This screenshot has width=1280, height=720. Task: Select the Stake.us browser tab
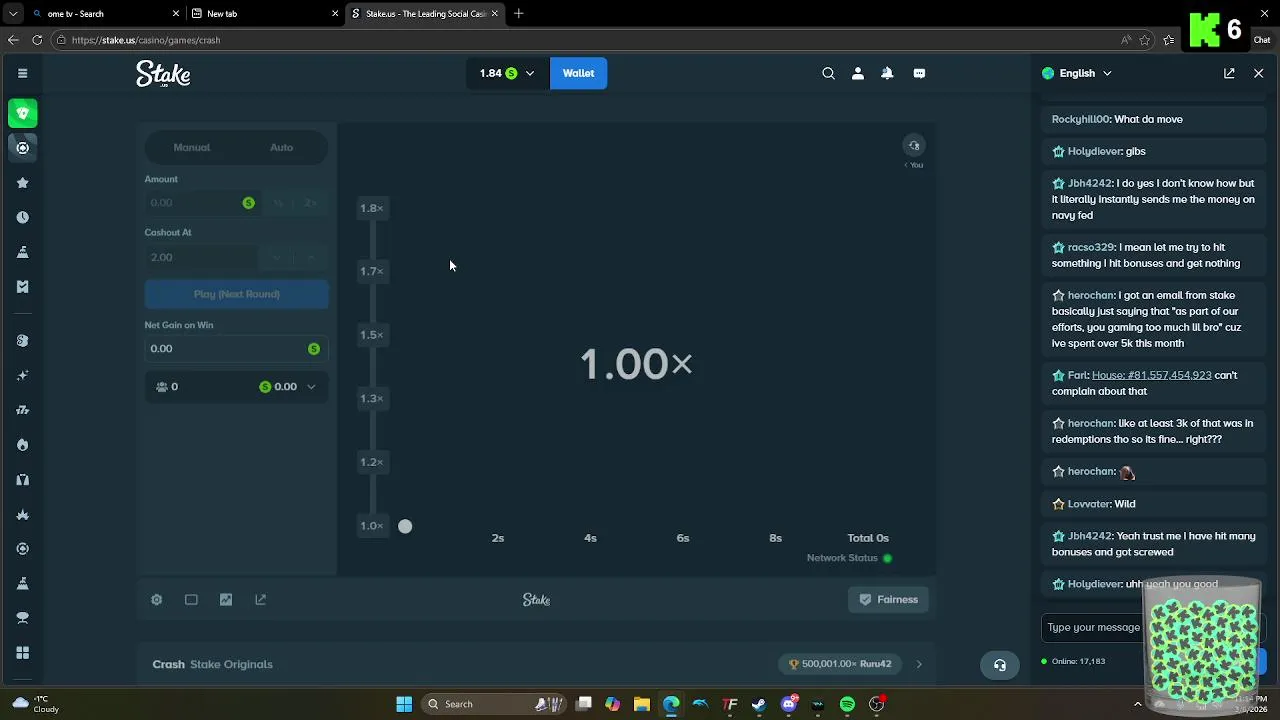tap(424, 14)
